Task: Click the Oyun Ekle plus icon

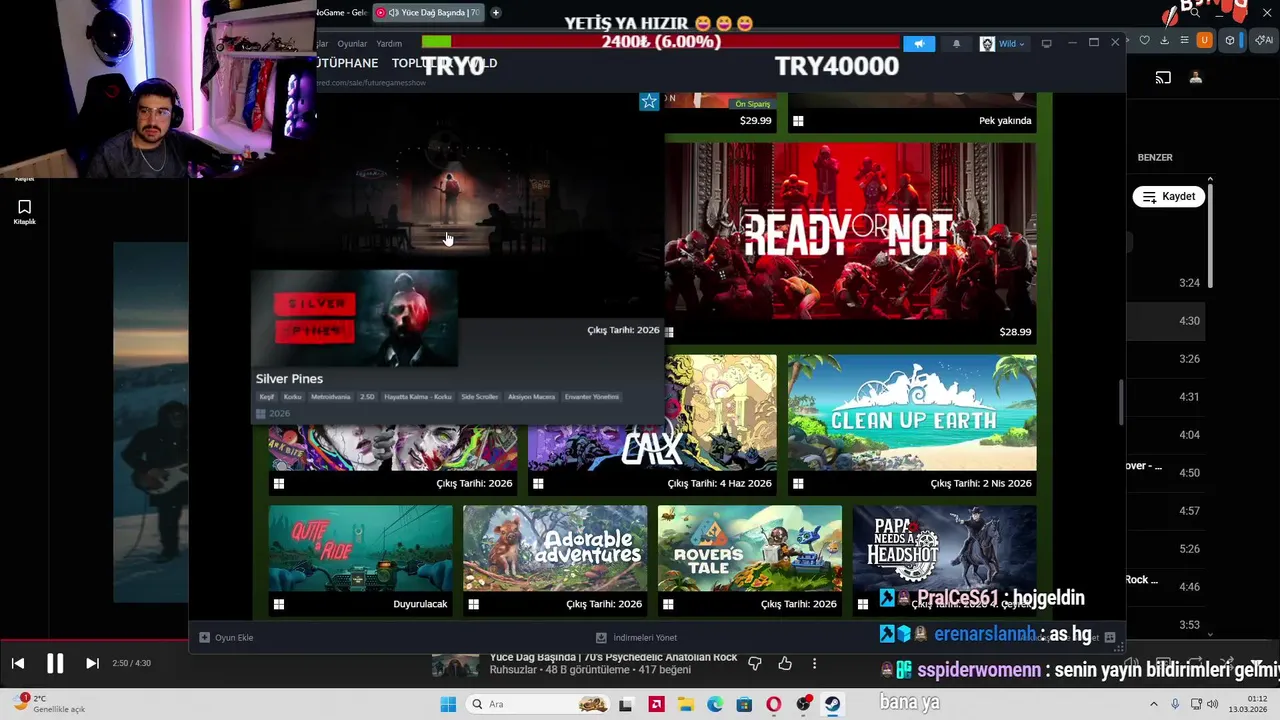Action: 204,637
